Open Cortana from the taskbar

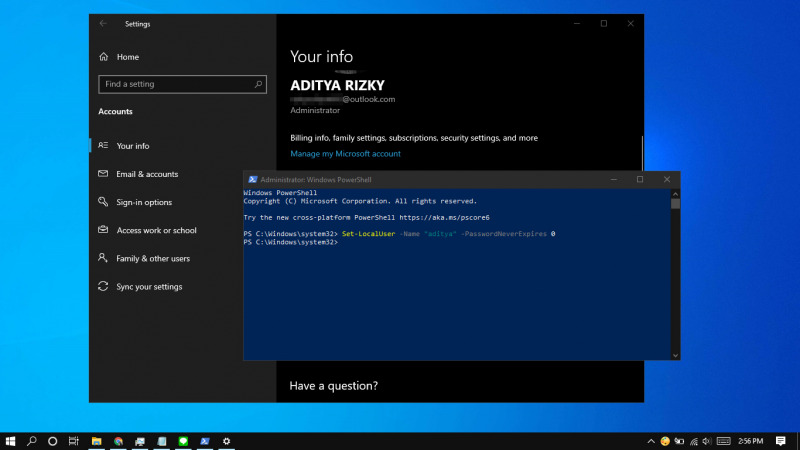(x=53, y=441)
